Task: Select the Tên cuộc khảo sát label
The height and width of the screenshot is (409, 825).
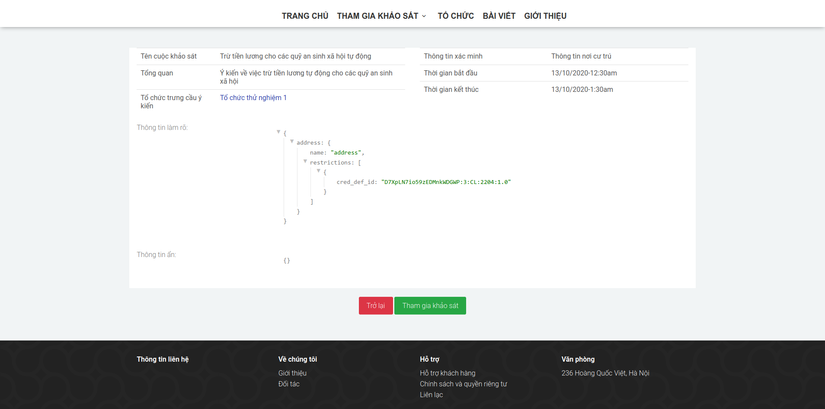Action: [x=168, y=56]
